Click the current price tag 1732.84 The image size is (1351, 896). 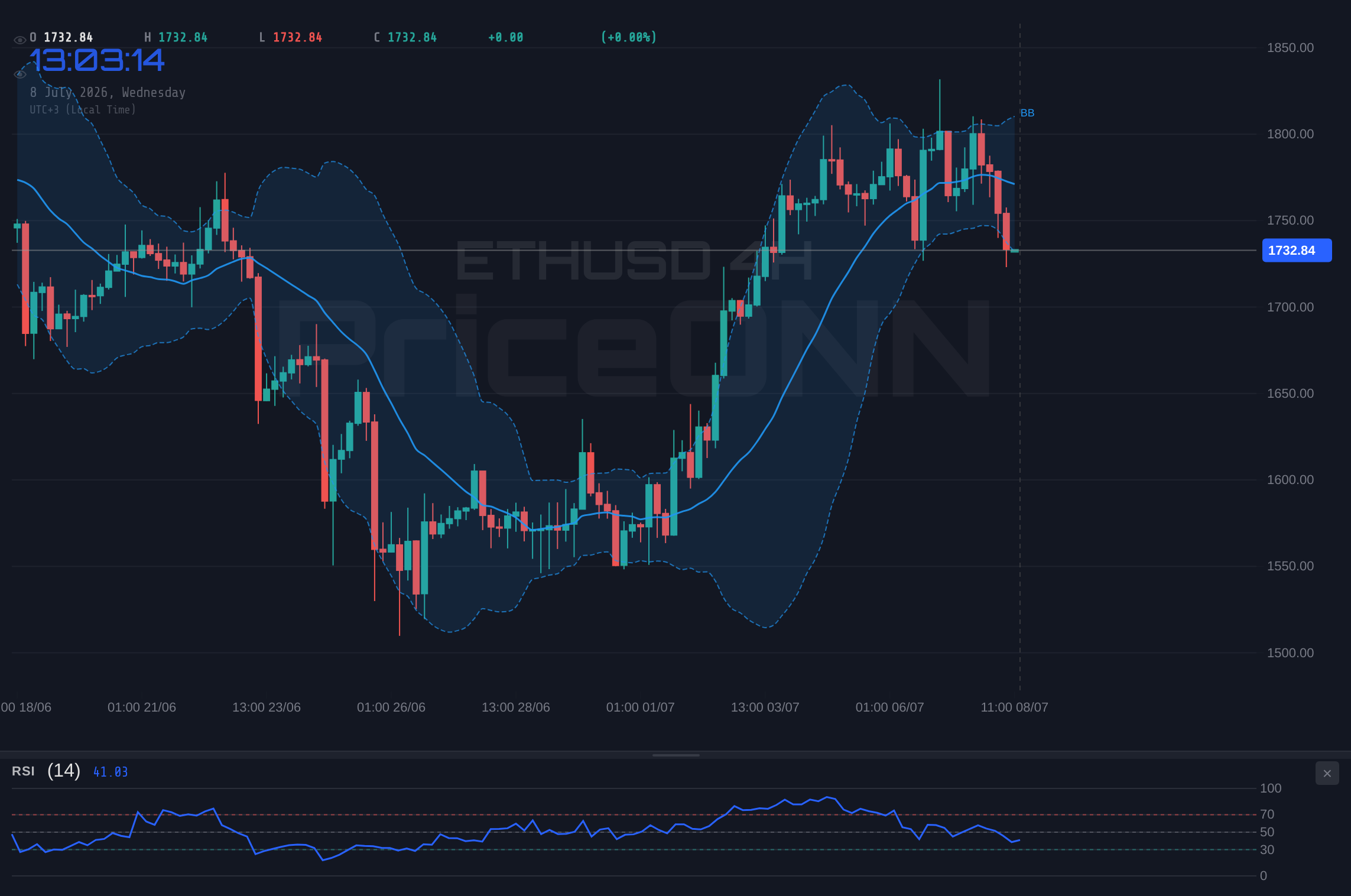coord(1297,250)
